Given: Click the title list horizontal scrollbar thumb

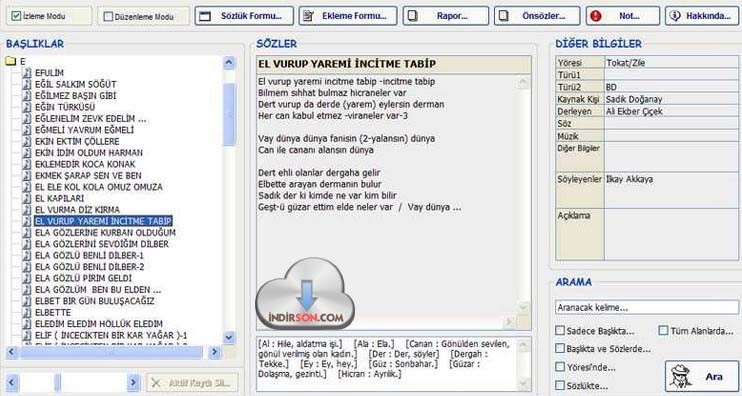Looking at the screenshot, I should coord(111,352).
